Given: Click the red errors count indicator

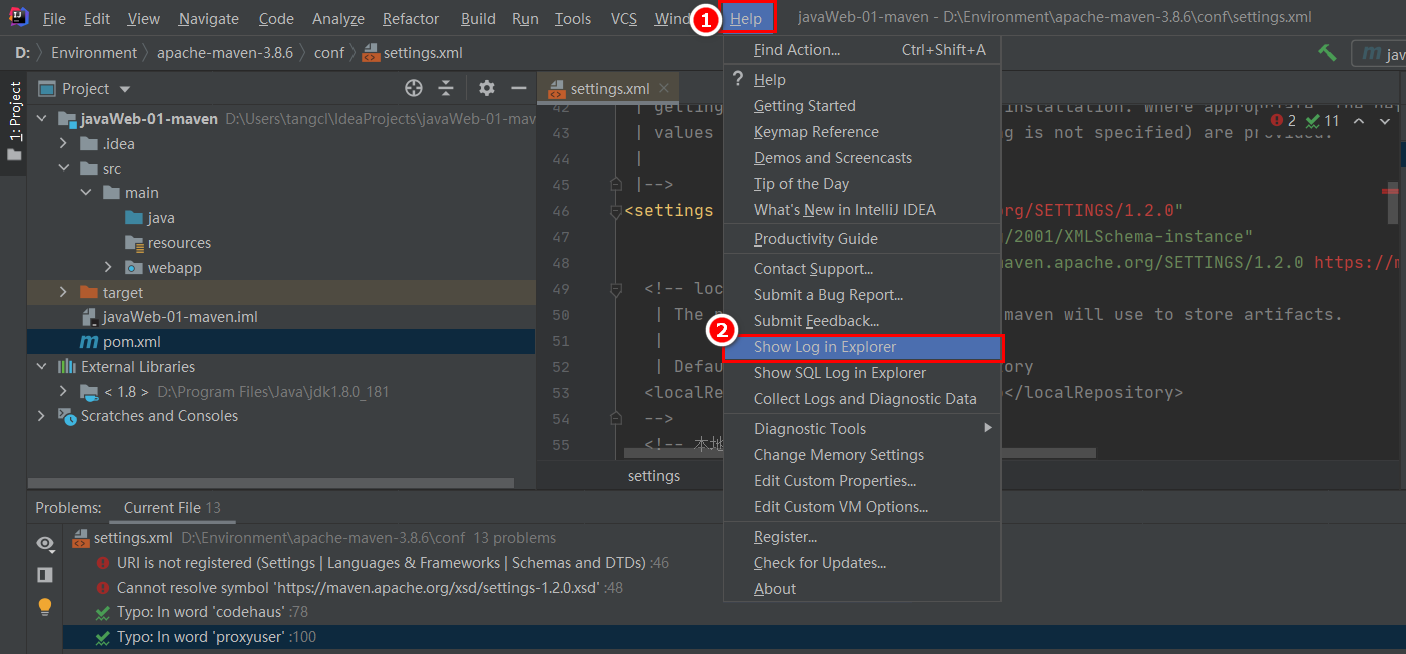Looking at the screenshot, I should 1282,121.
